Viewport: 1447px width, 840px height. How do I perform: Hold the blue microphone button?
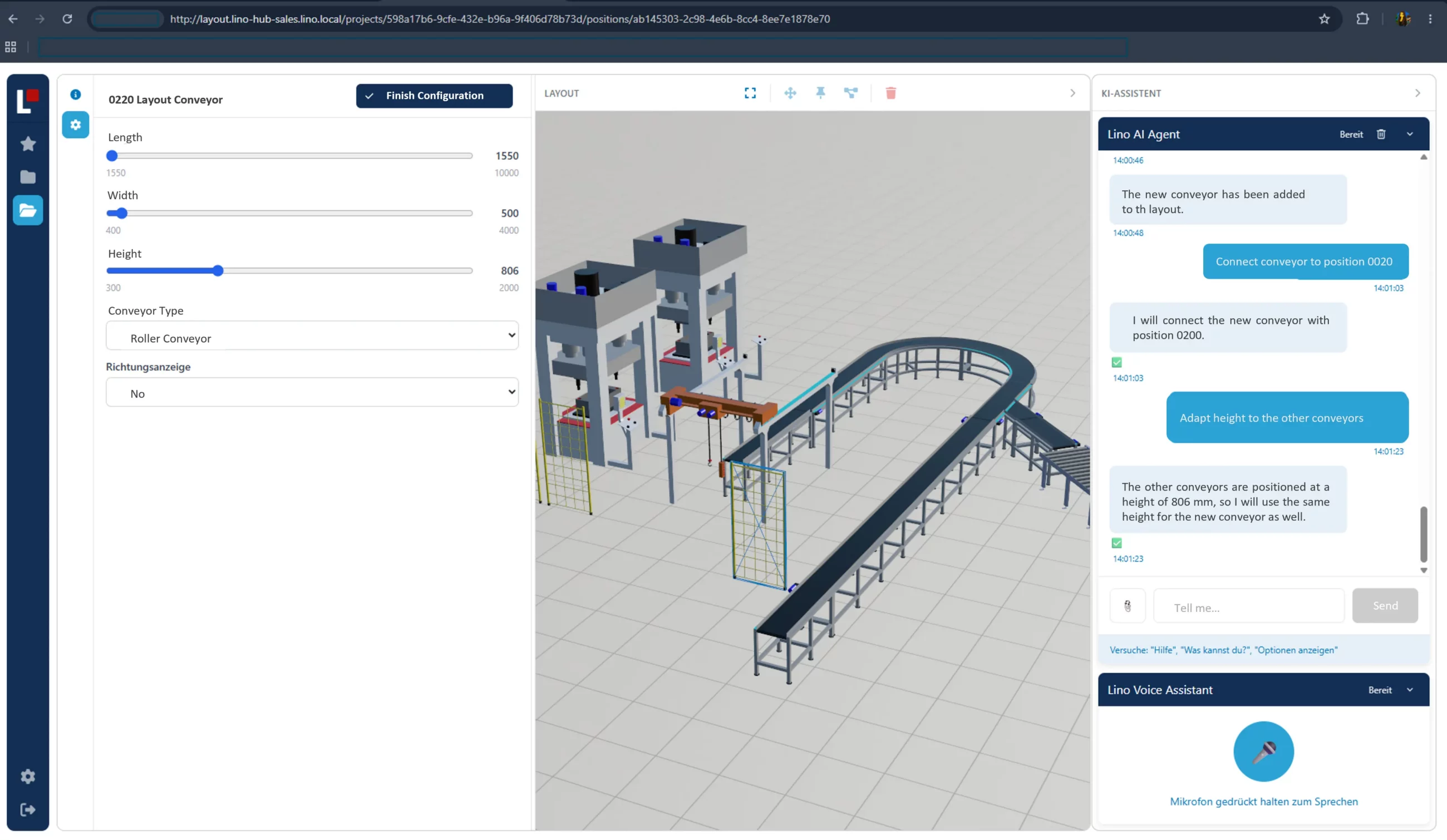point(1263,752)
